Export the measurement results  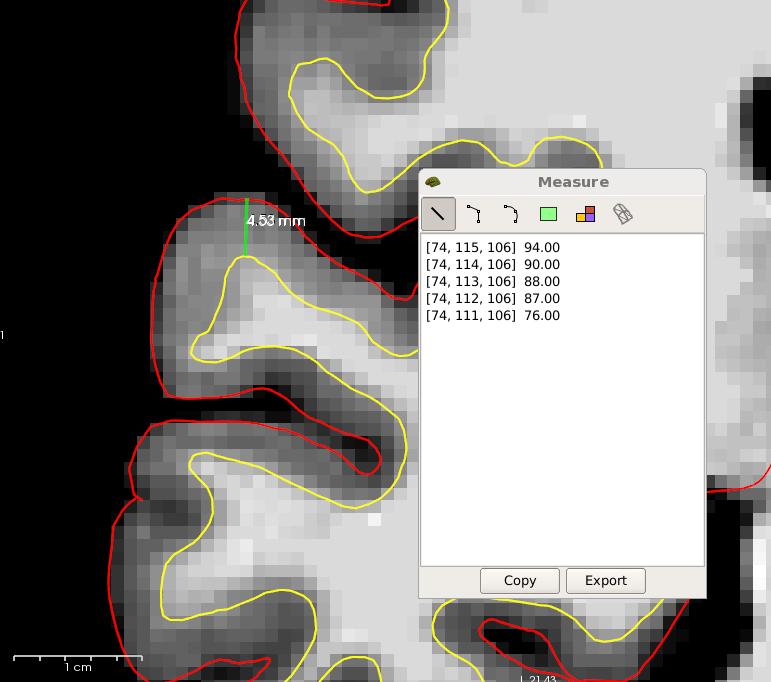tap(605, 581)
